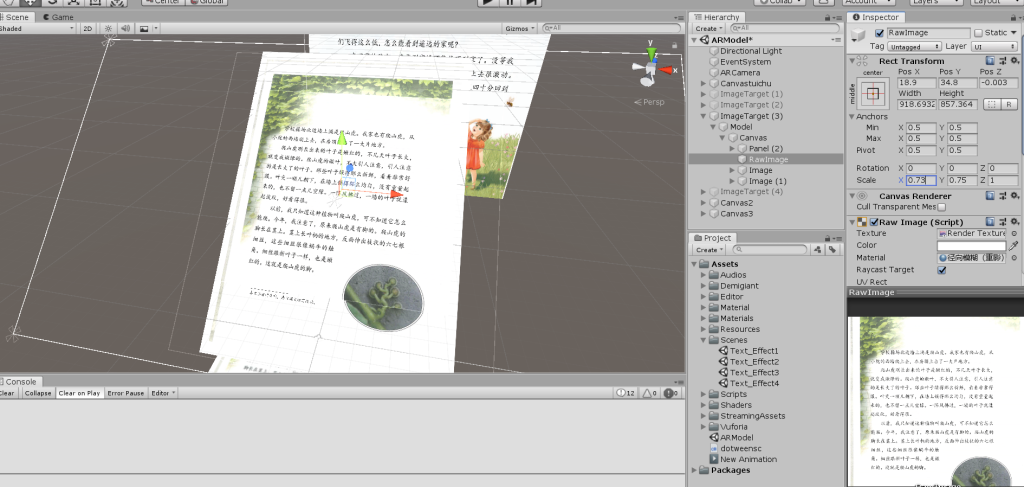Open Canvas Renderer help reference icon
Viewport: 1024px width, 487px height.
[990, 195]
